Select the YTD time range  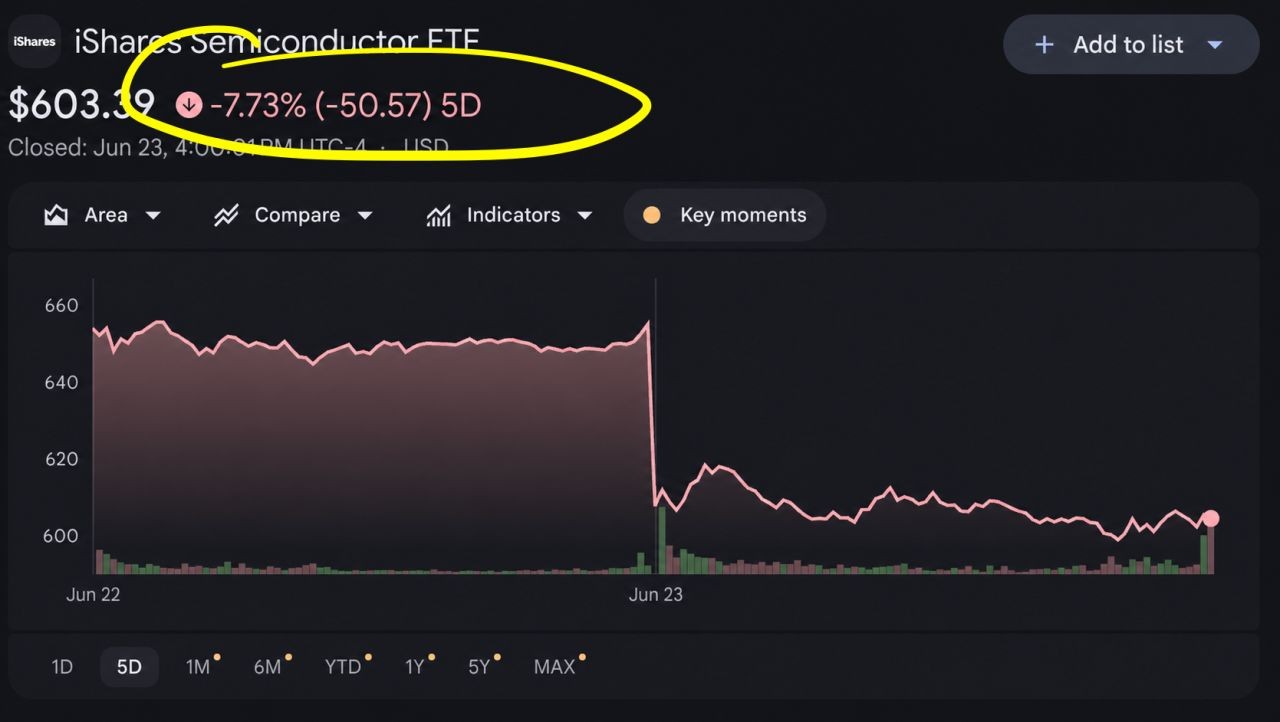(x=343, y=667)
